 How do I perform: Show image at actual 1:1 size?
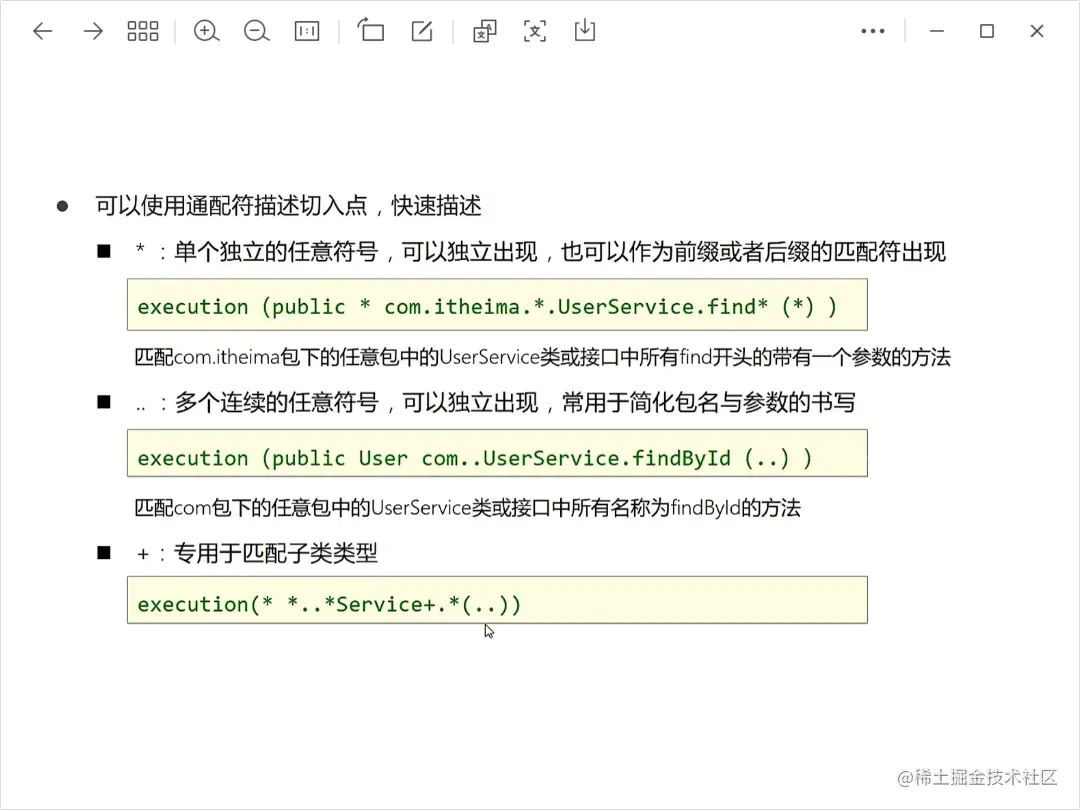point(307,31)
